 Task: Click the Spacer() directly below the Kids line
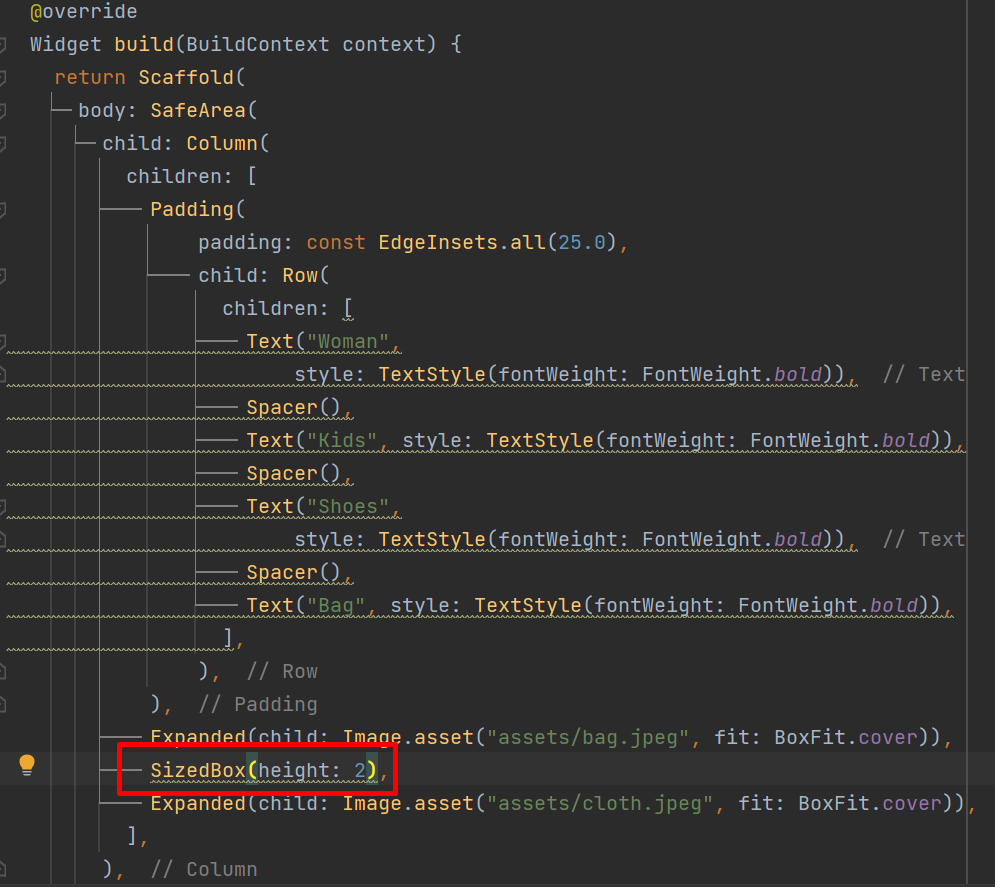(294, 473)
